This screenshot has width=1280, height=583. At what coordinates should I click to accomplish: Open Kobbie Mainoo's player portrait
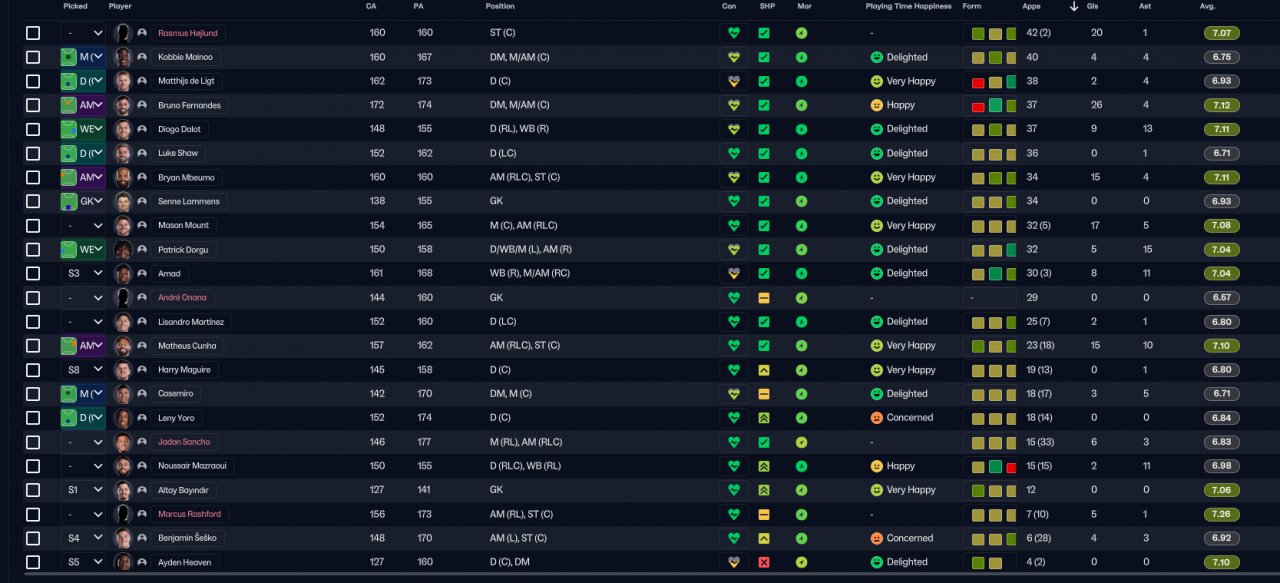[x=123, y=57]
